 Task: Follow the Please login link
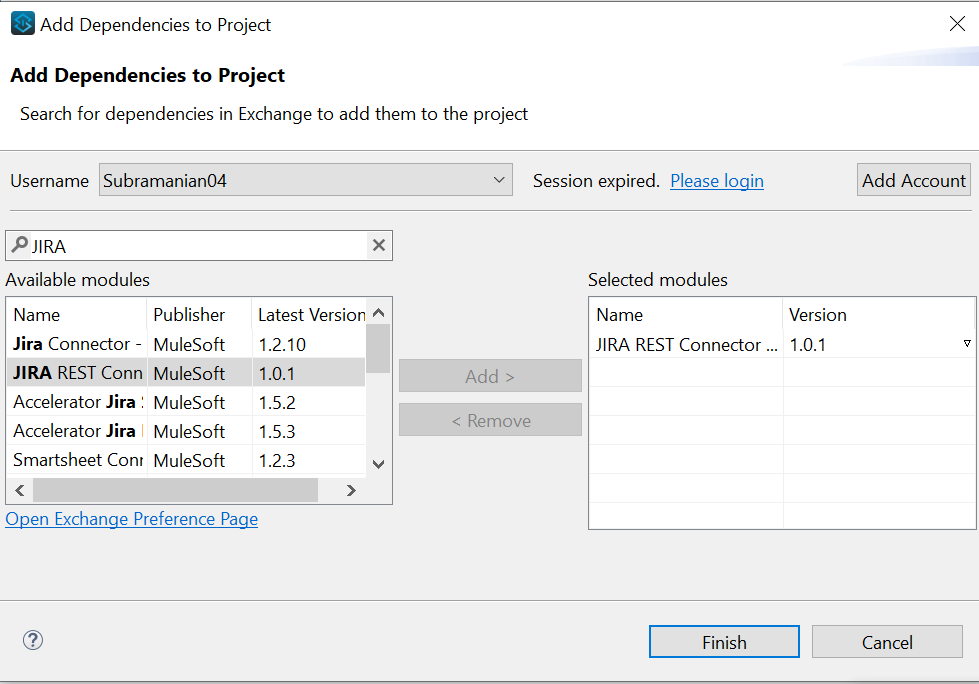coord(716,181)
